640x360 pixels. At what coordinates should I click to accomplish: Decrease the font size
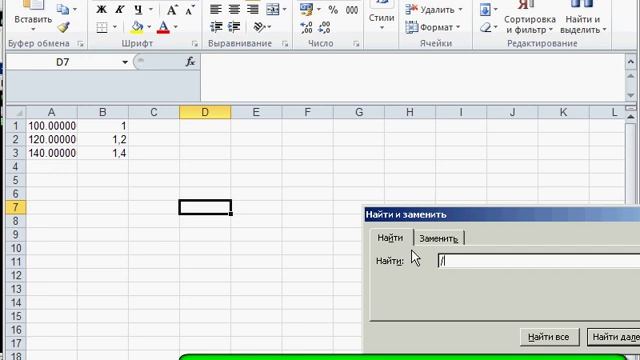pyautogui.click(x=190, y=10)
